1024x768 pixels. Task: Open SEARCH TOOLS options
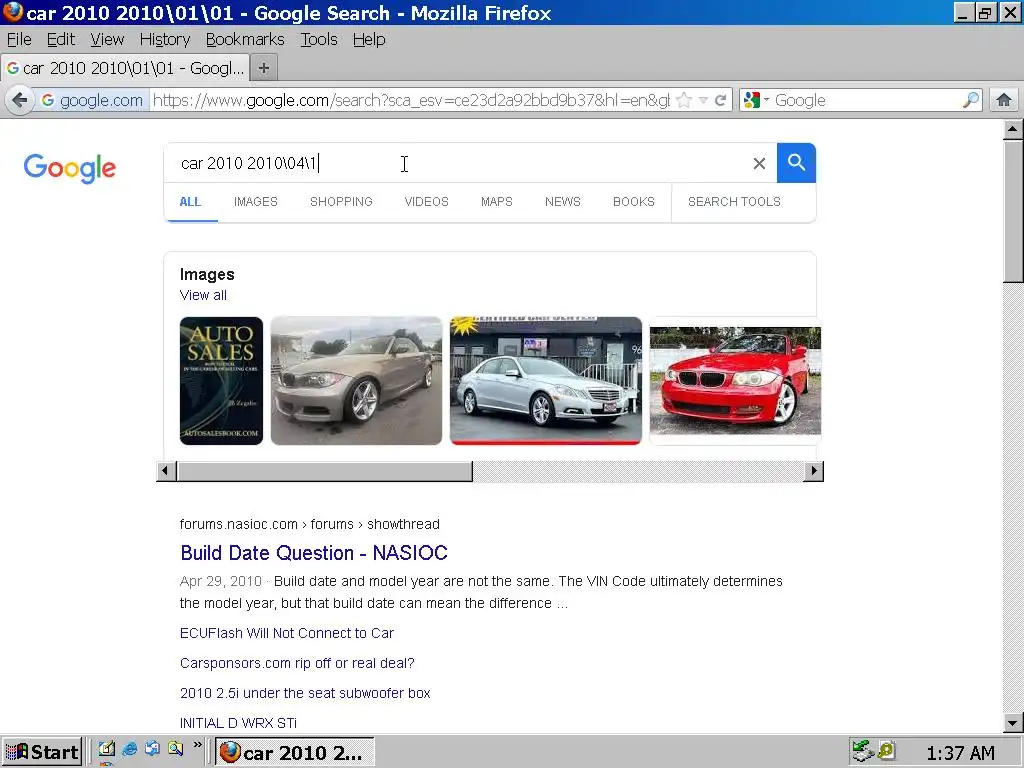[734, 202]
